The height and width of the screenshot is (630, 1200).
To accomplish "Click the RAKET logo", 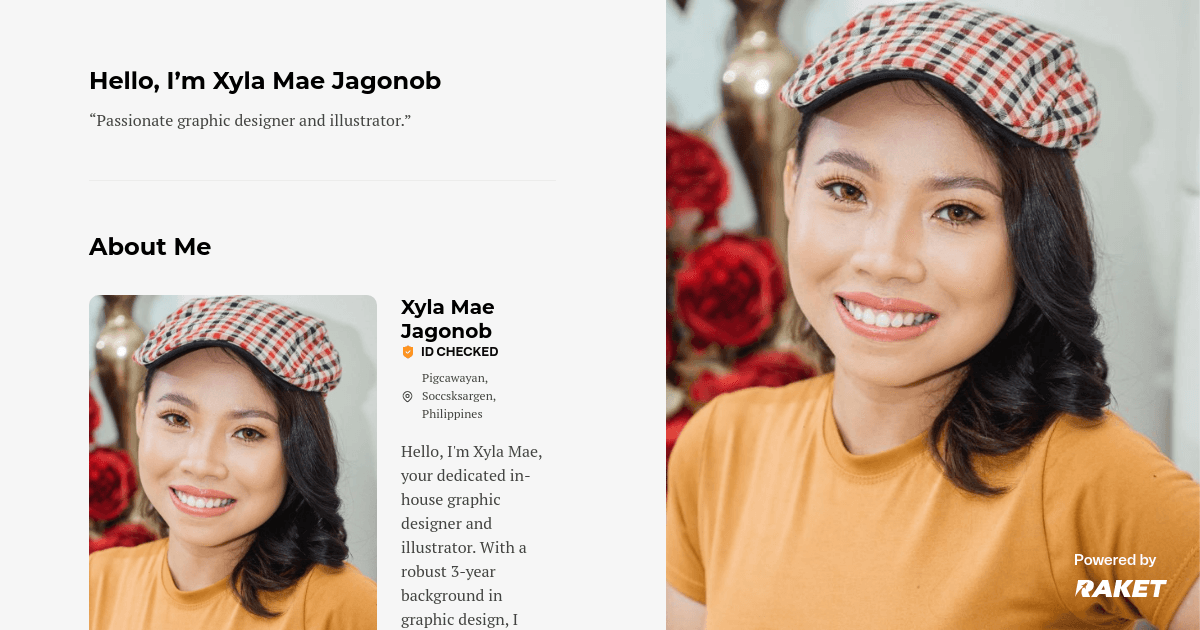I will point(1120,589).
